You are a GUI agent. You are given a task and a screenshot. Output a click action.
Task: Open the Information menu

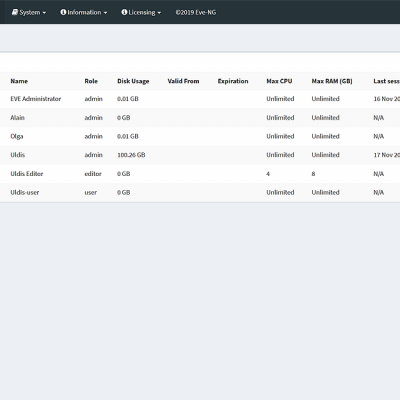[x=84, y=12]
